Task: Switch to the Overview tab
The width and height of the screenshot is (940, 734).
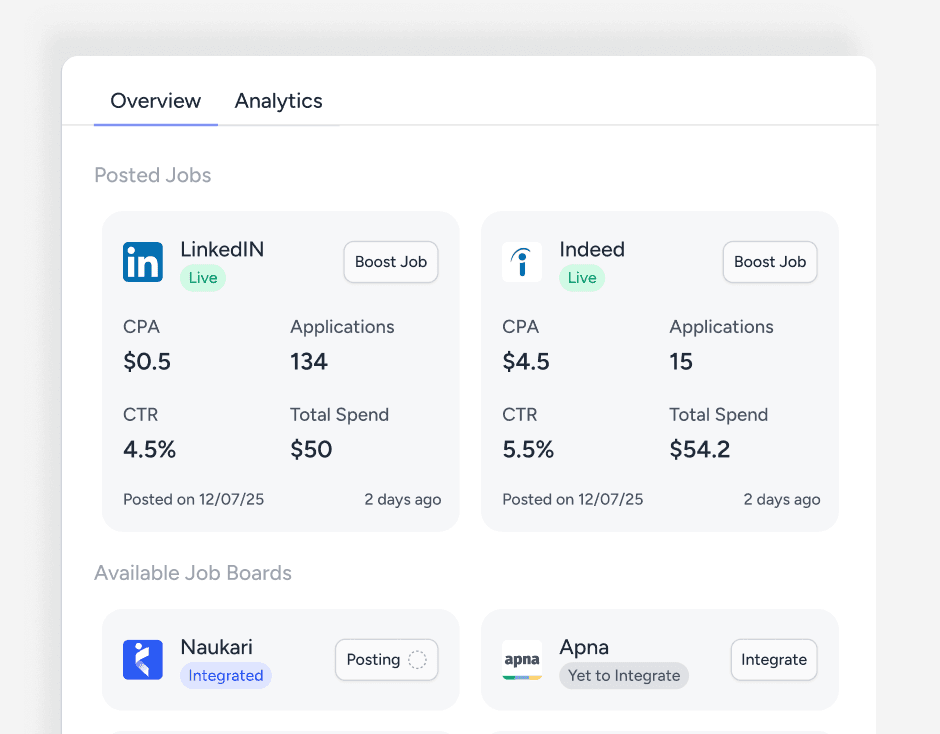Action: pyautogui.click(x=155, y=101)
